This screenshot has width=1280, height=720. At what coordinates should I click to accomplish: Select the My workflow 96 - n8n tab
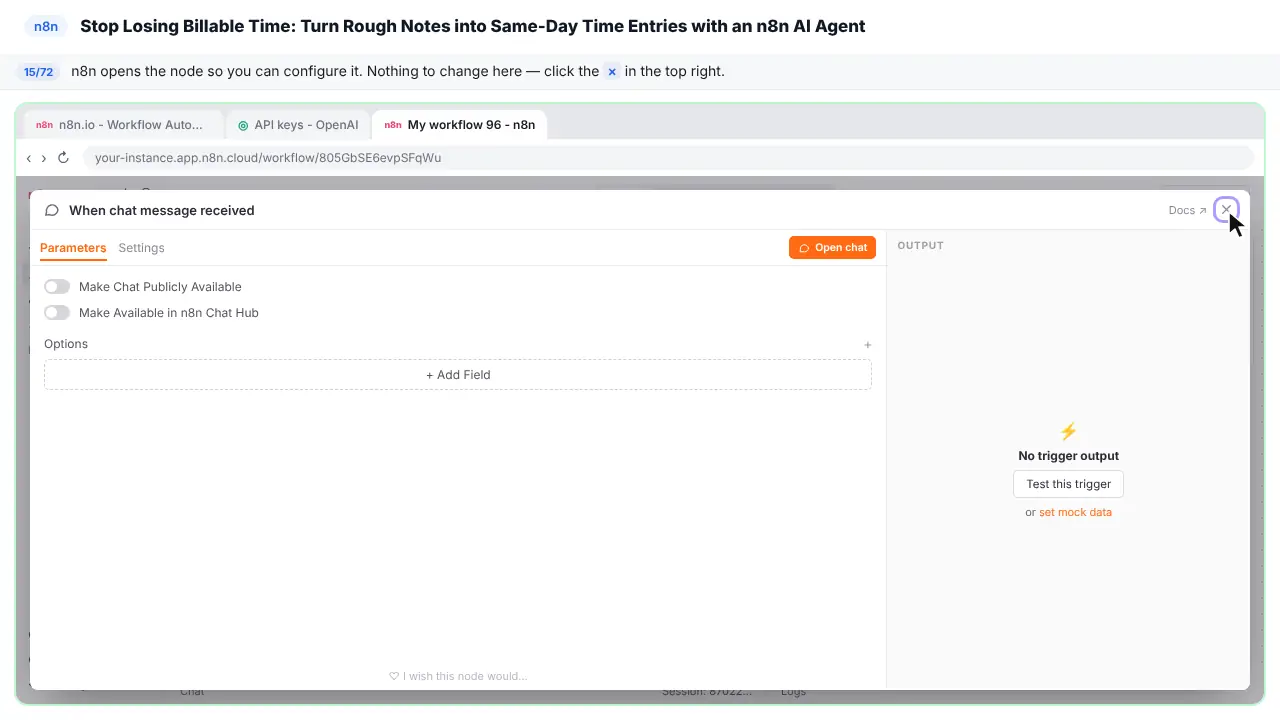[459, 125]
